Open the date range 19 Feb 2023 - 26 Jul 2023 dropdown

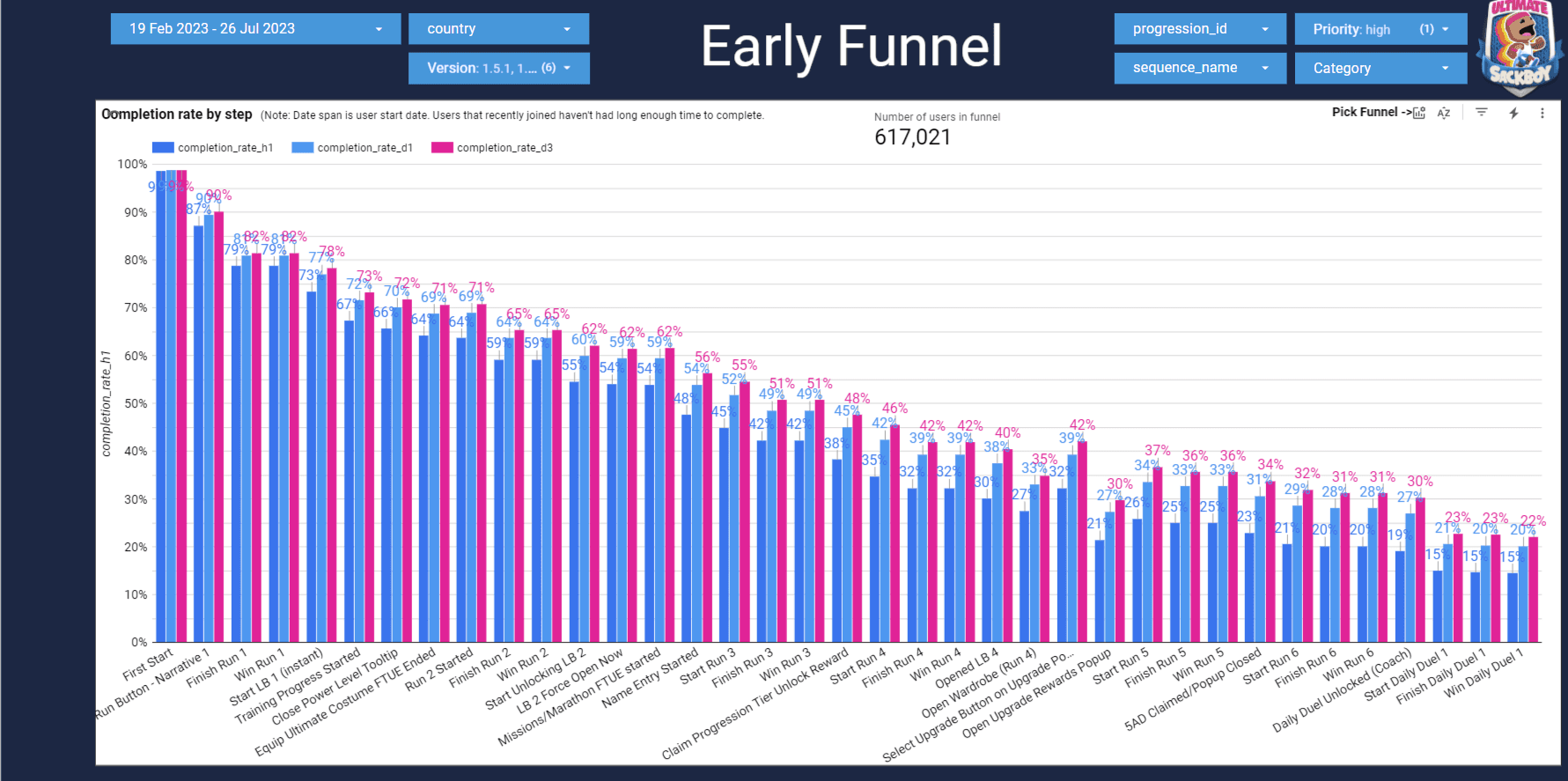[255, 28]
